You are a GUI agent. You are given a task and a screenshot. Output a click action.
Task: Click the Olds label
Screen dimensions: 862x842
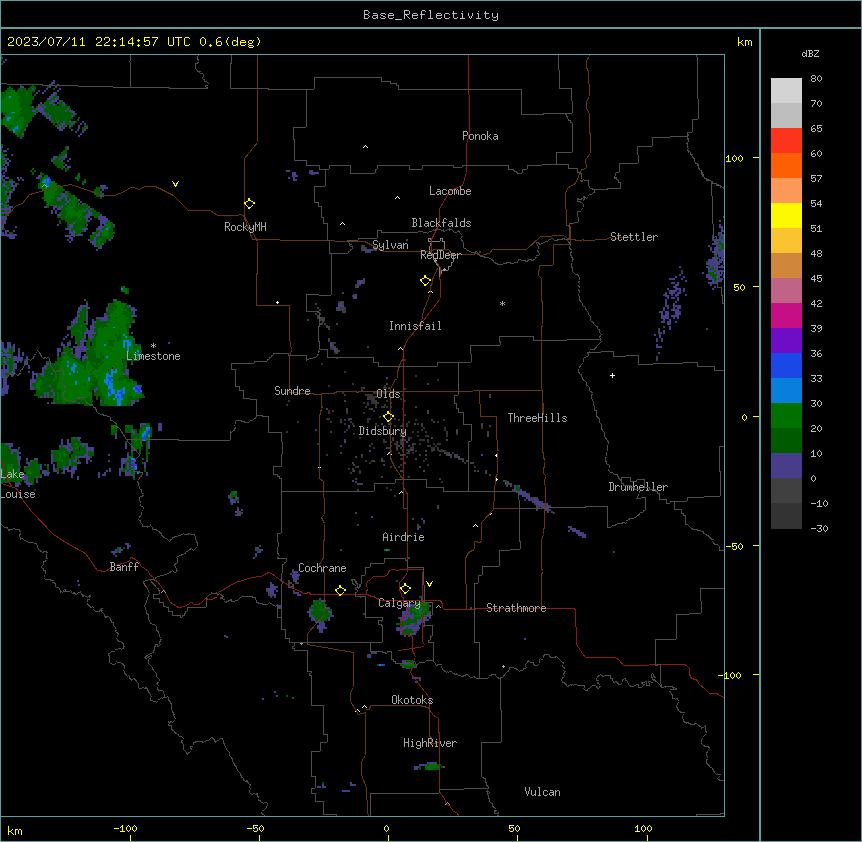point(388,394)
